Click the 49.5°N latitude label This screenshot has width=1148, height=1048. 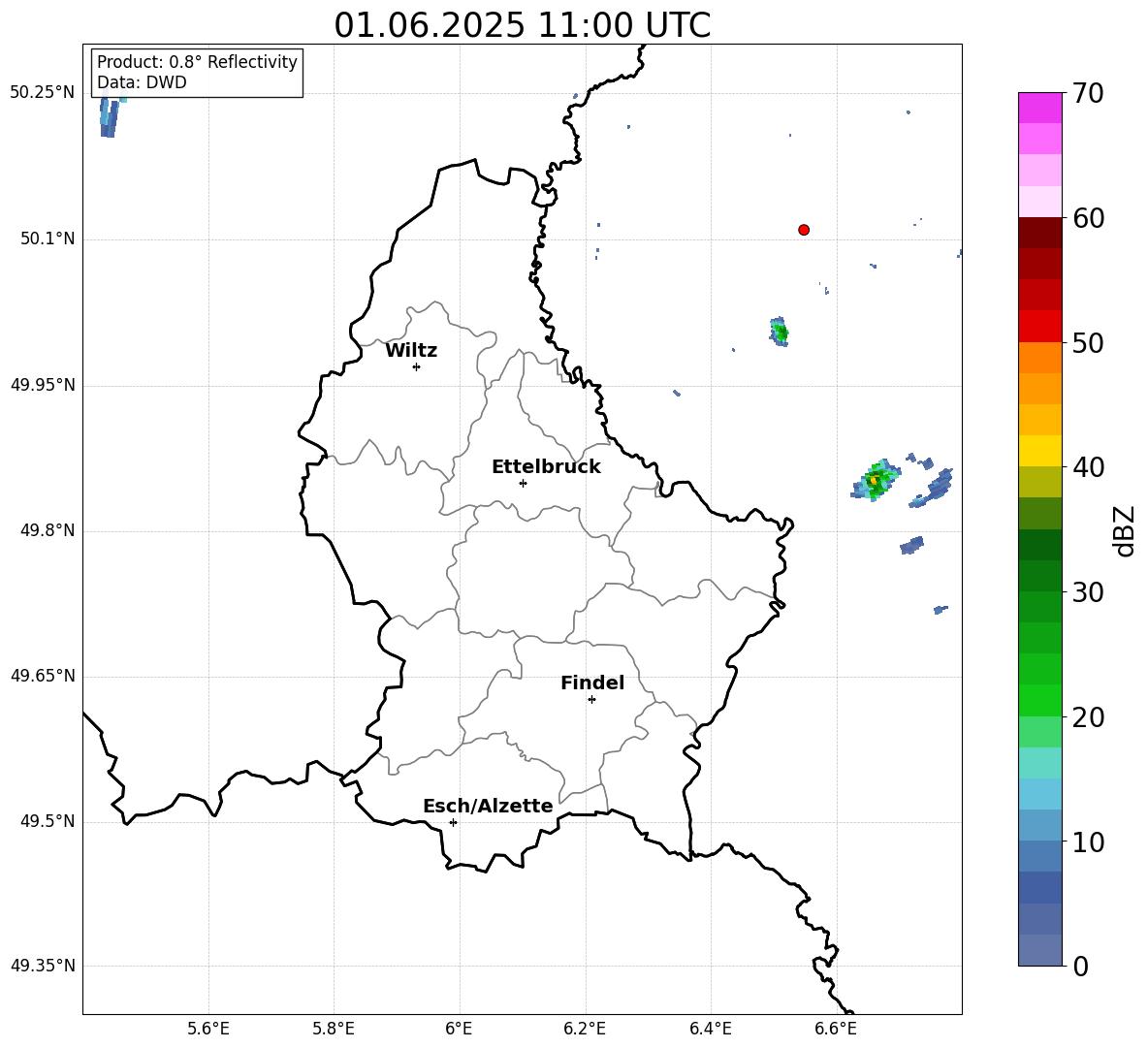pyautogui.click(x=48, y=821)
